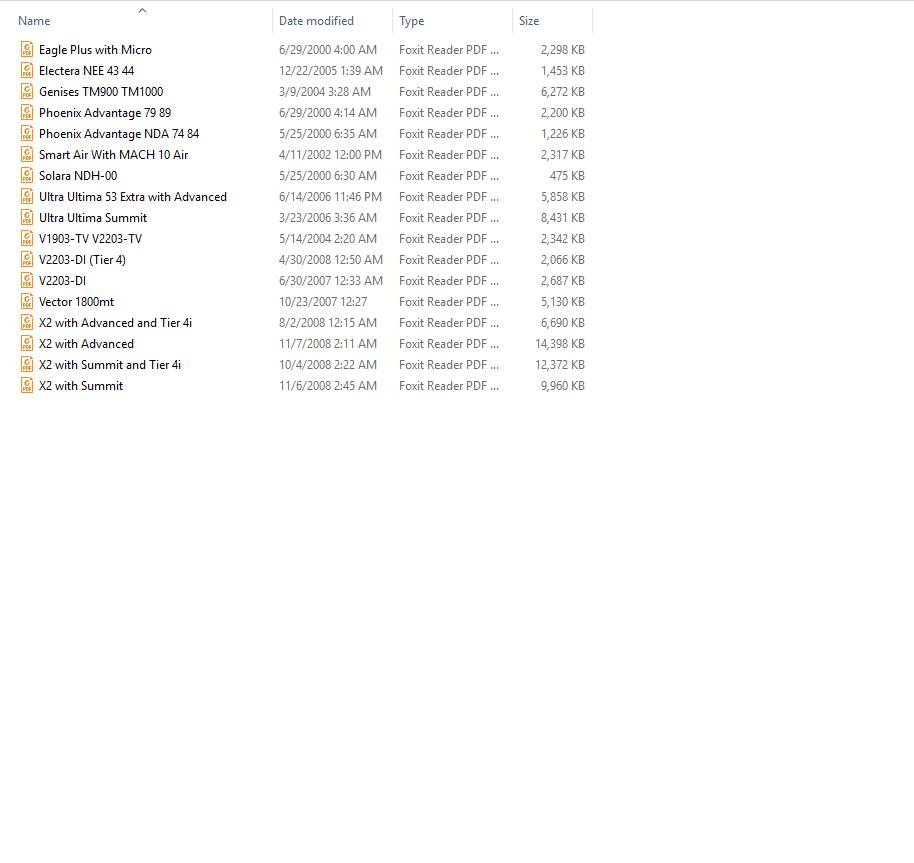Click the PDF icon for Eagle Plus with Micro
This screenshot has width=914, height=863.
27,50
